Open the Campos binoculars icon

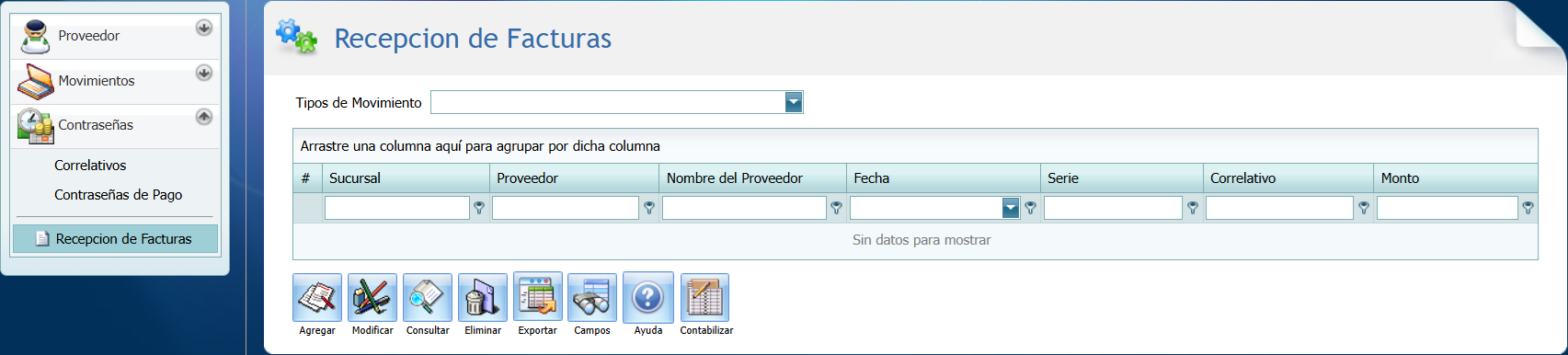click(592, 298)
